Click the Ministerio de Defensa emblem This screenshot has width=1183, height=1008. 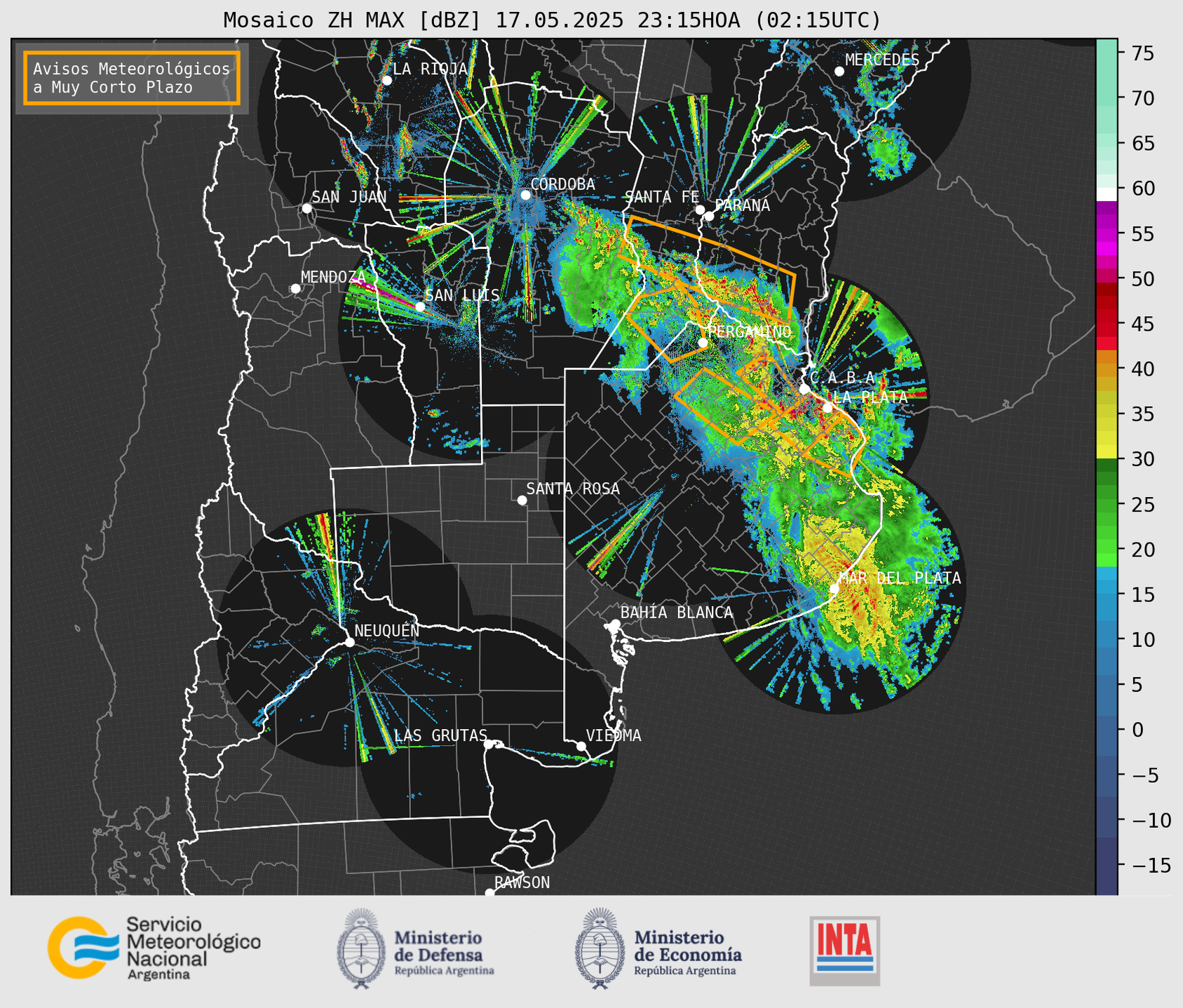(361, 949)
